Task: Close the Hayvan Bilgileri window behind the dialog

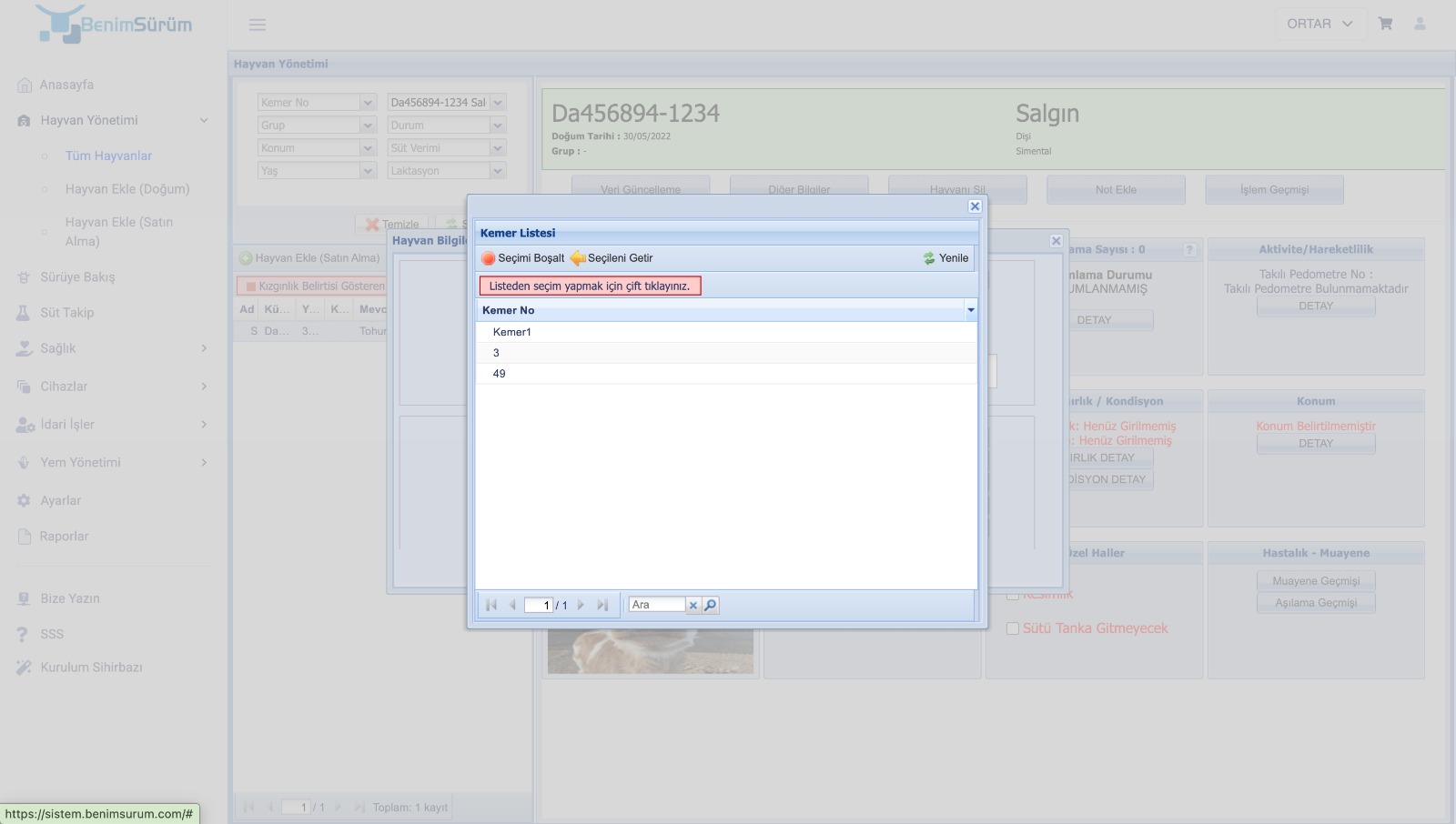Action: pyautogui.click(x=1056, y=241)
